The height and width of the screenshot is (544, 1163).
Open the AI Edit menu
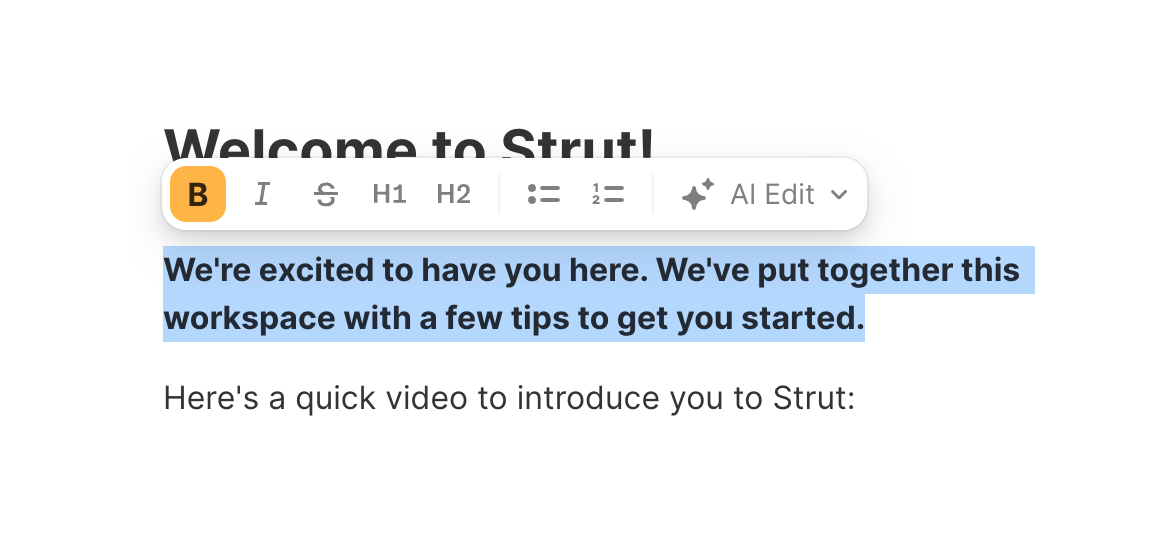pos(772,194)
